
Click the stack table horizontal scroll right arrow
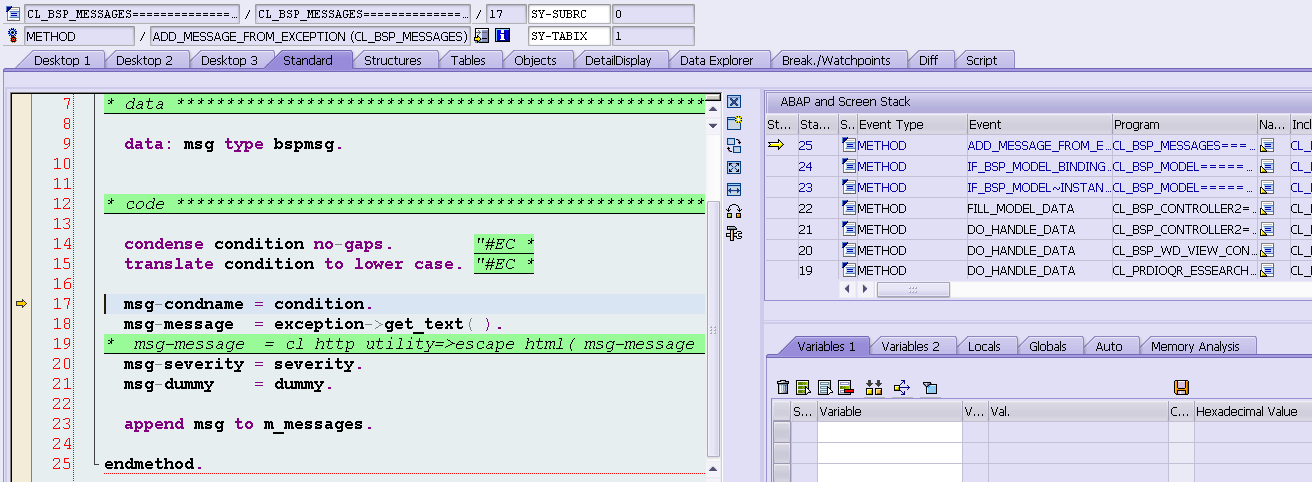pos(865,289)
